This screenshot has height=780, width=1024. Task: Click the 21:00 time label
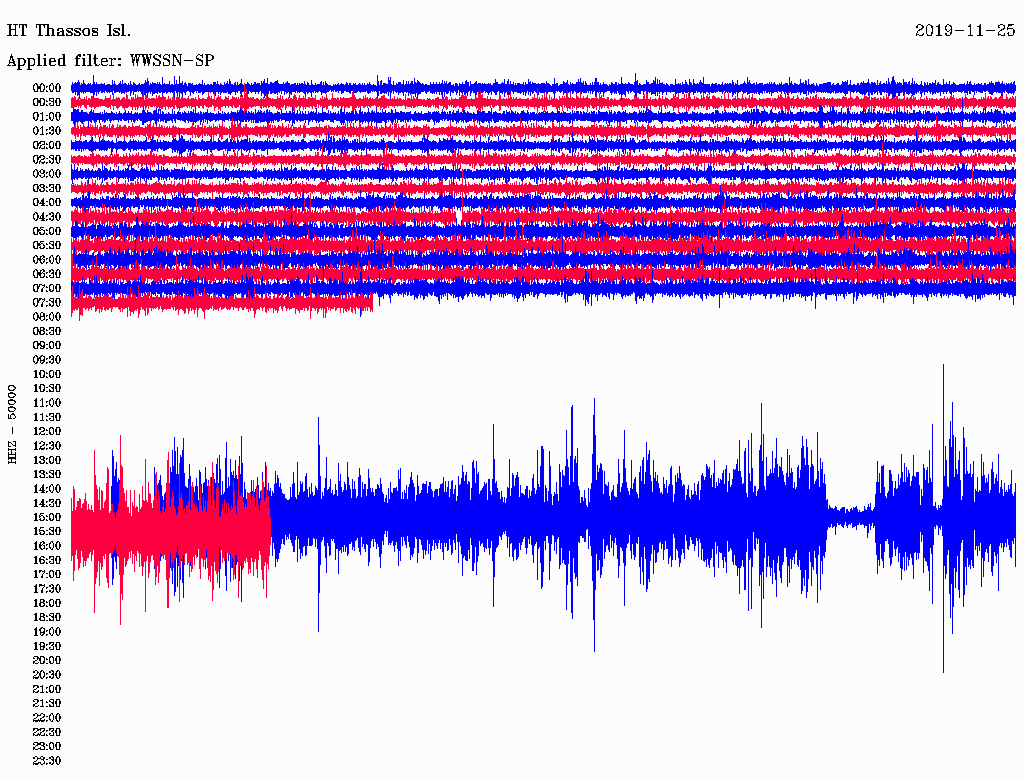47,689
